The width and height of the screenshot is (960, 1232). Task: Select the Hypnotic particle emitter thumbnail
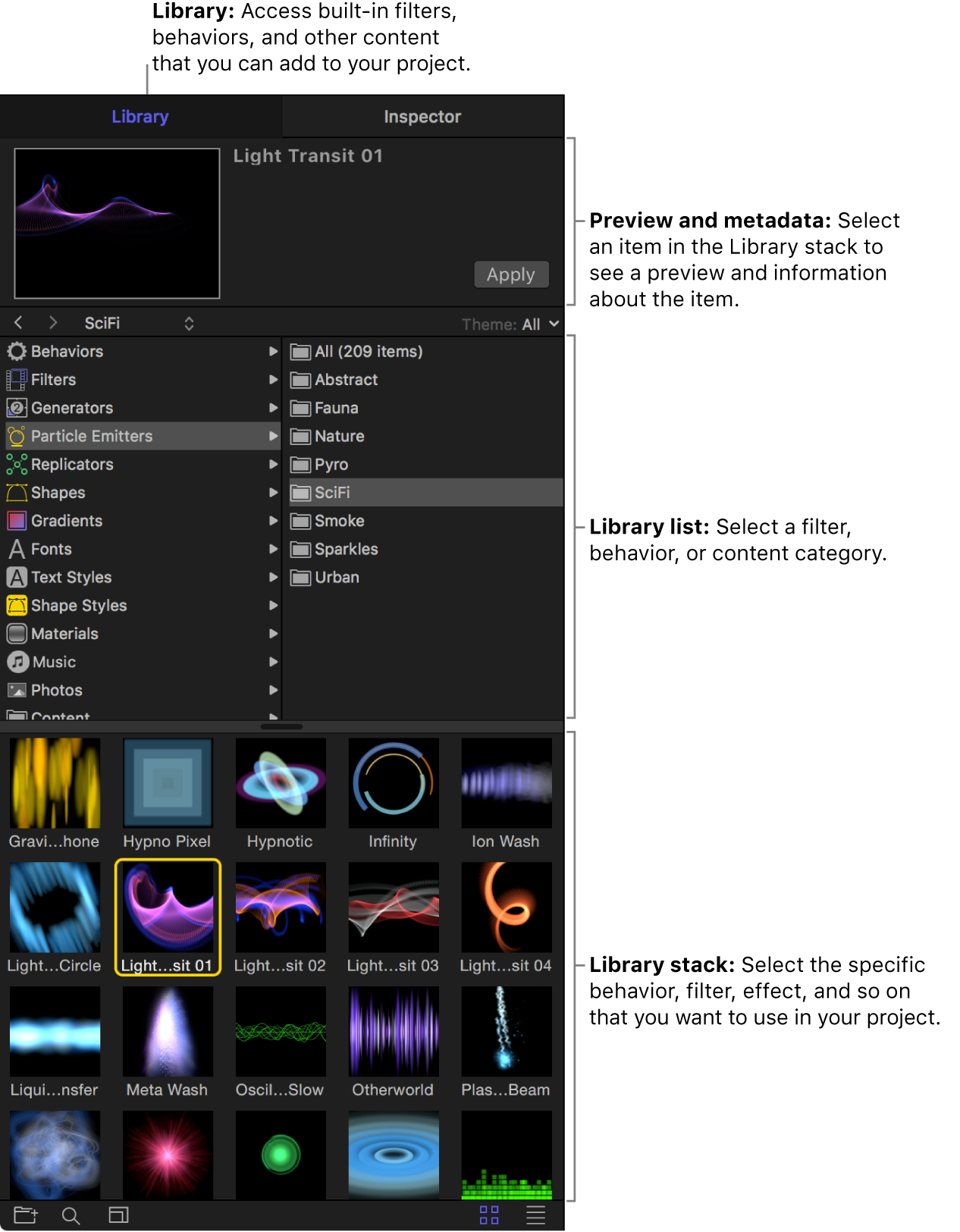[281, 783]
